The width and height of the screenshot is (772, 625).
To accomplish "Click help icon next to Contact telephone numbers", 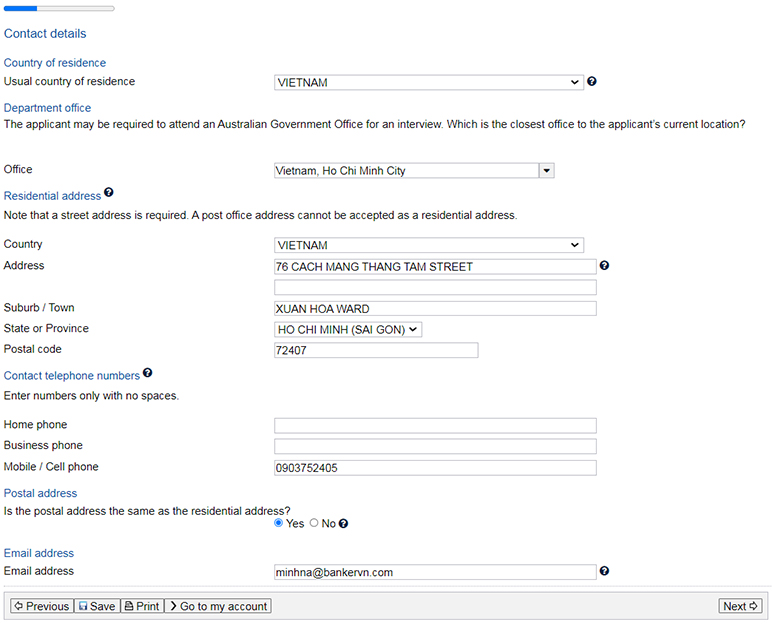I will tap(147, 373).
